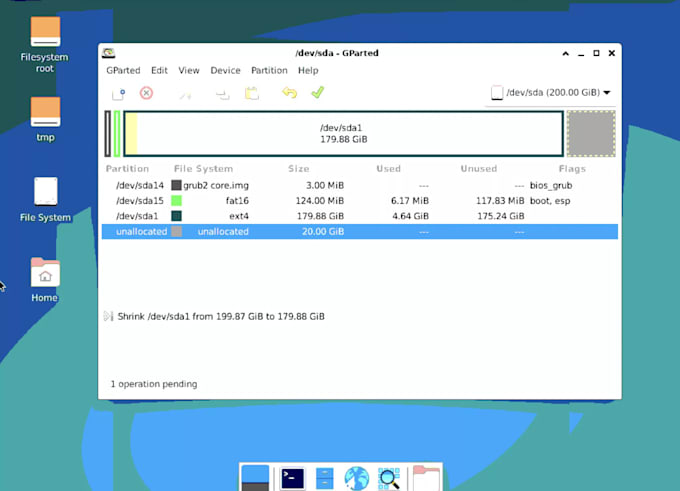Open the GParted menu
Screen dimensions: 680x491
point(124,71)
